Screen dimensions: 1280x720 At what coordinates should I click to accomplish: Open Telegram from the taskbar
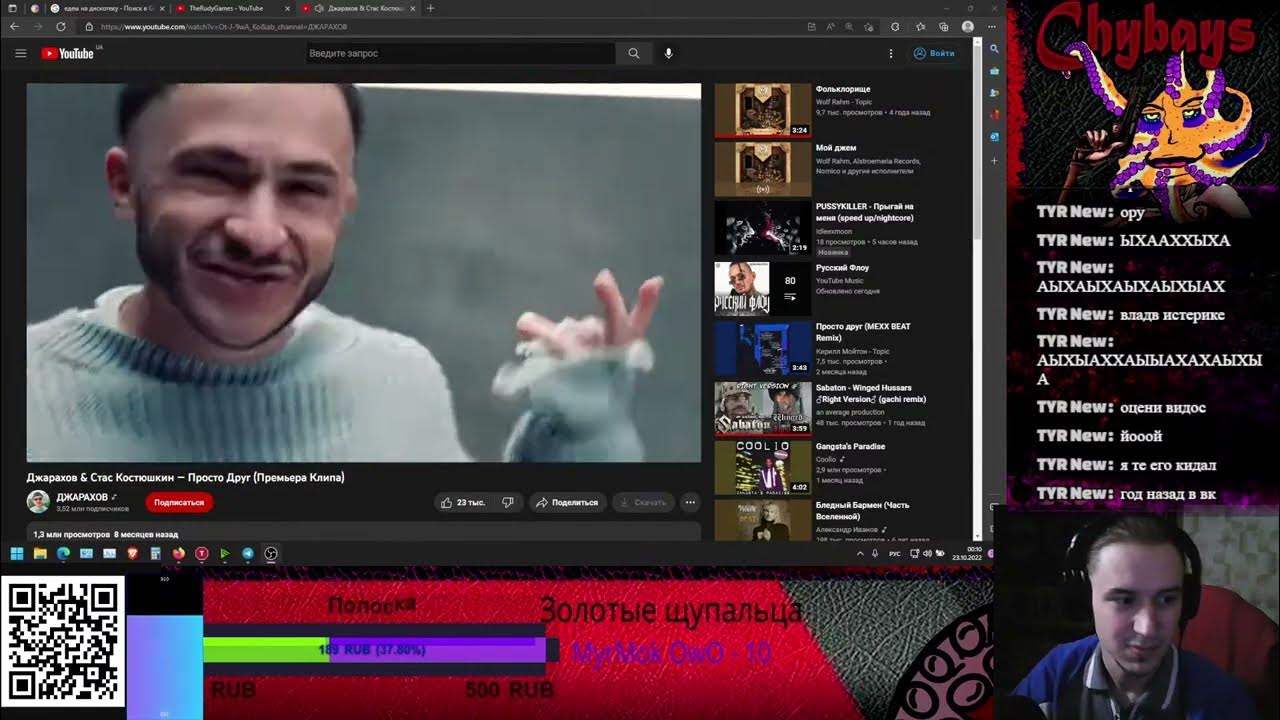(x=248, y=553)
